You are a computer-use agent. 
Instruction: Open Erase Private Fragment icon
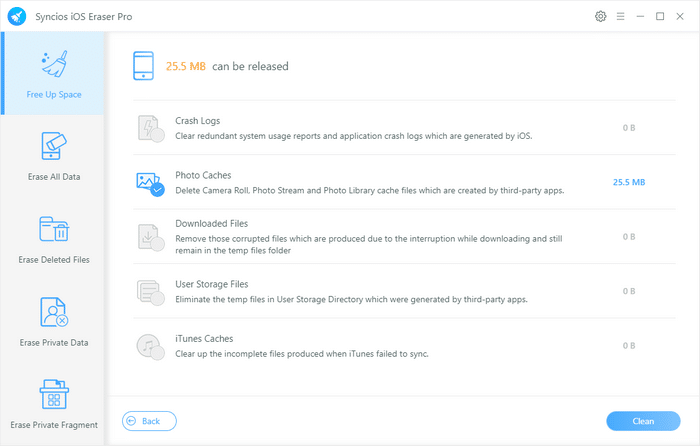[54, 394]
